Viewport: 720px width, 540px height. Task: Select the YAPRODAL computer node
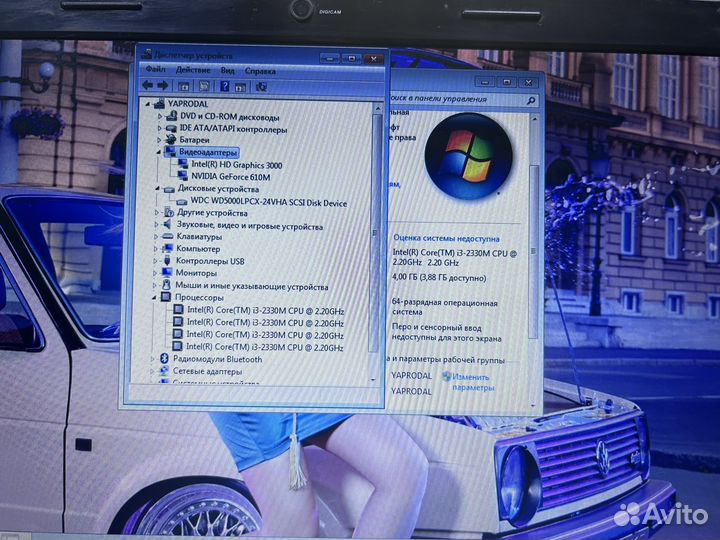pos(188,104)
